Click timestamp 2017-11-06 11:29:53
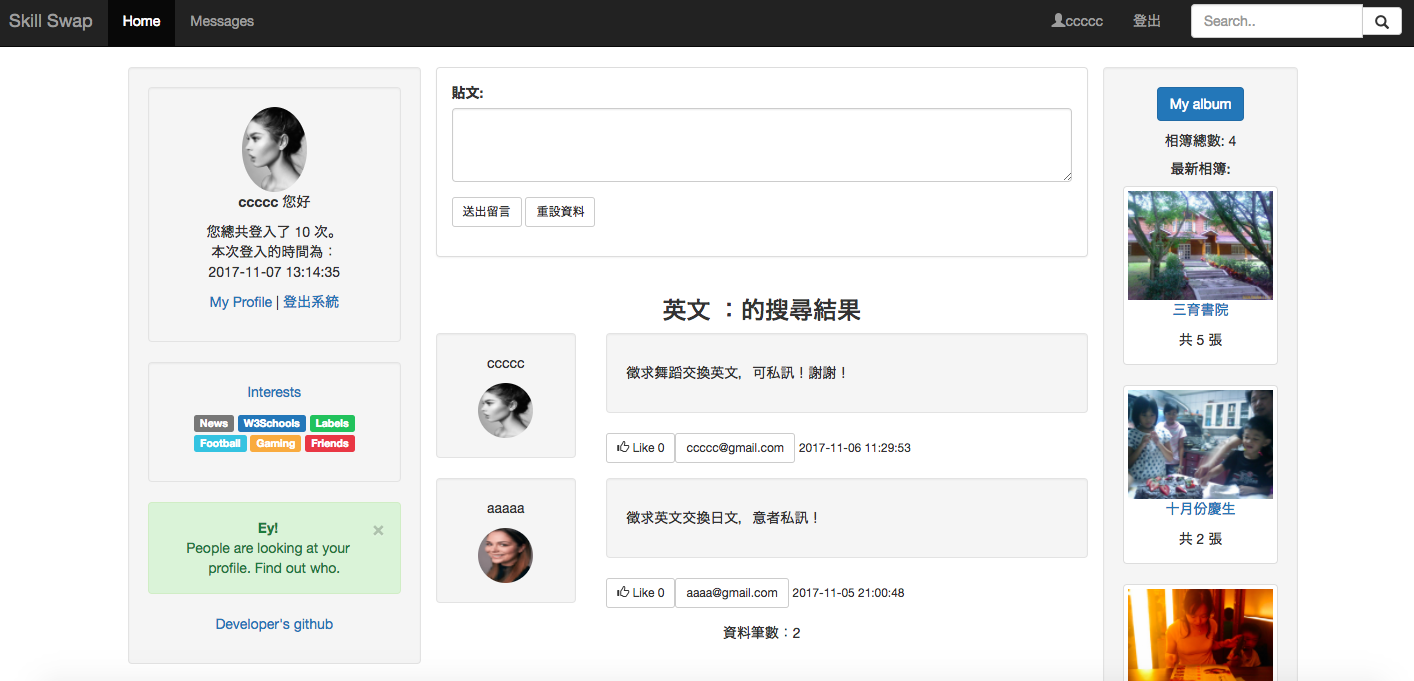 855,448
